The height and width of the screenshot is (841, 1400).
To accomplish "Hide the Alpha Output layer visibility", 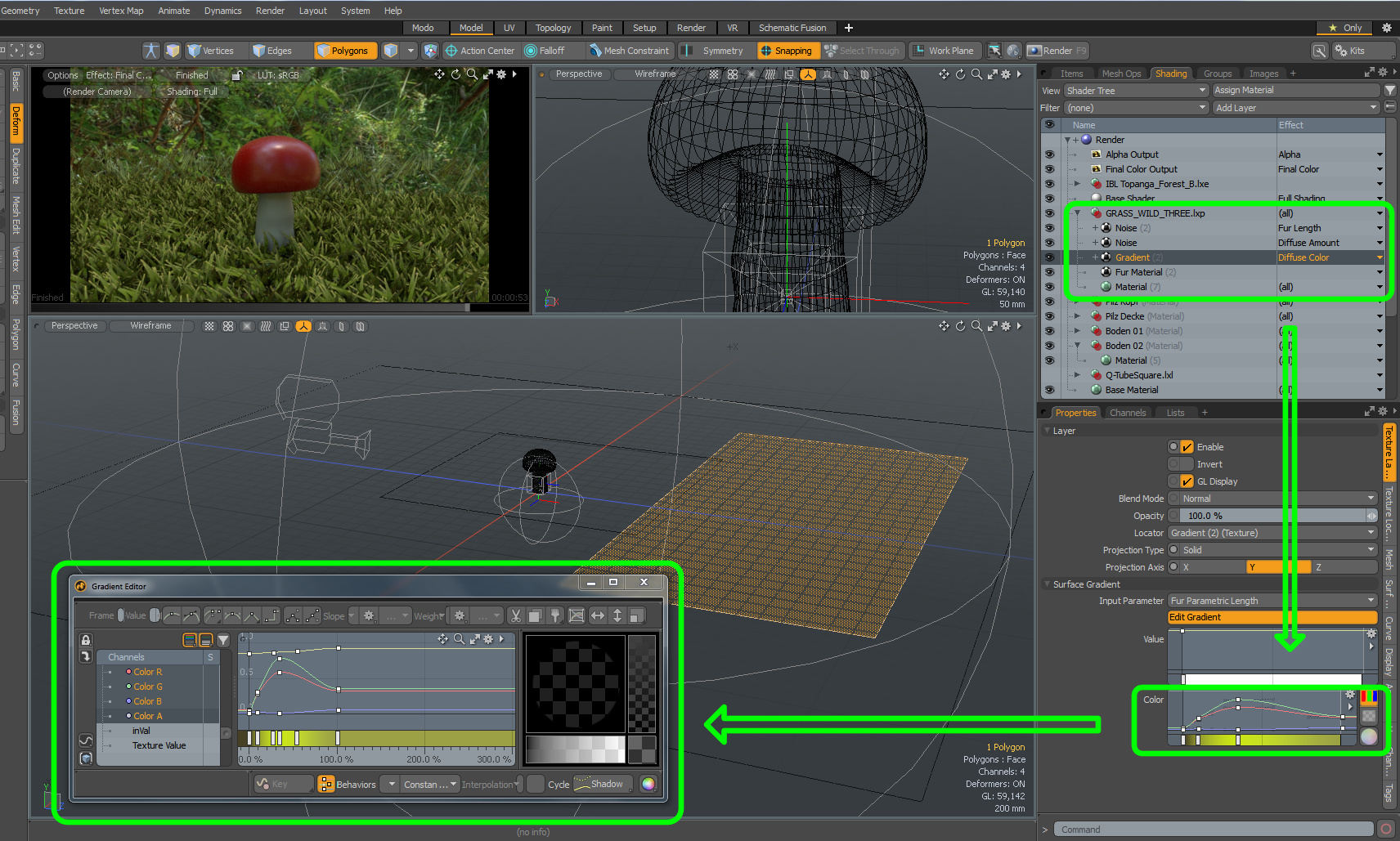I will 1049,154.
